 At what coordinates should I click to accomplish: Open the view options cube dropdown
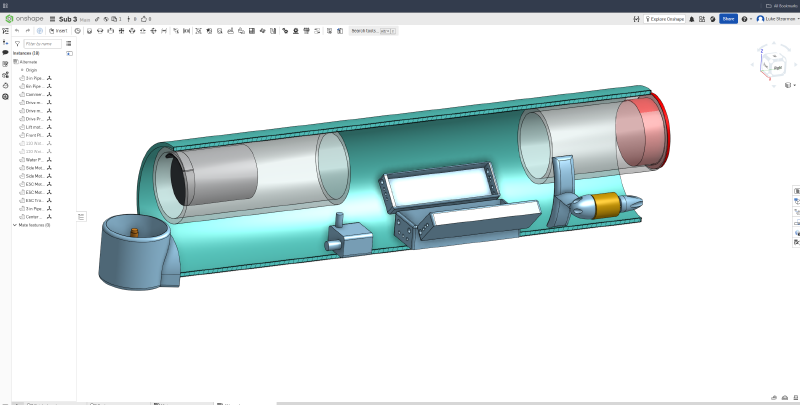[x=789, y=85]
